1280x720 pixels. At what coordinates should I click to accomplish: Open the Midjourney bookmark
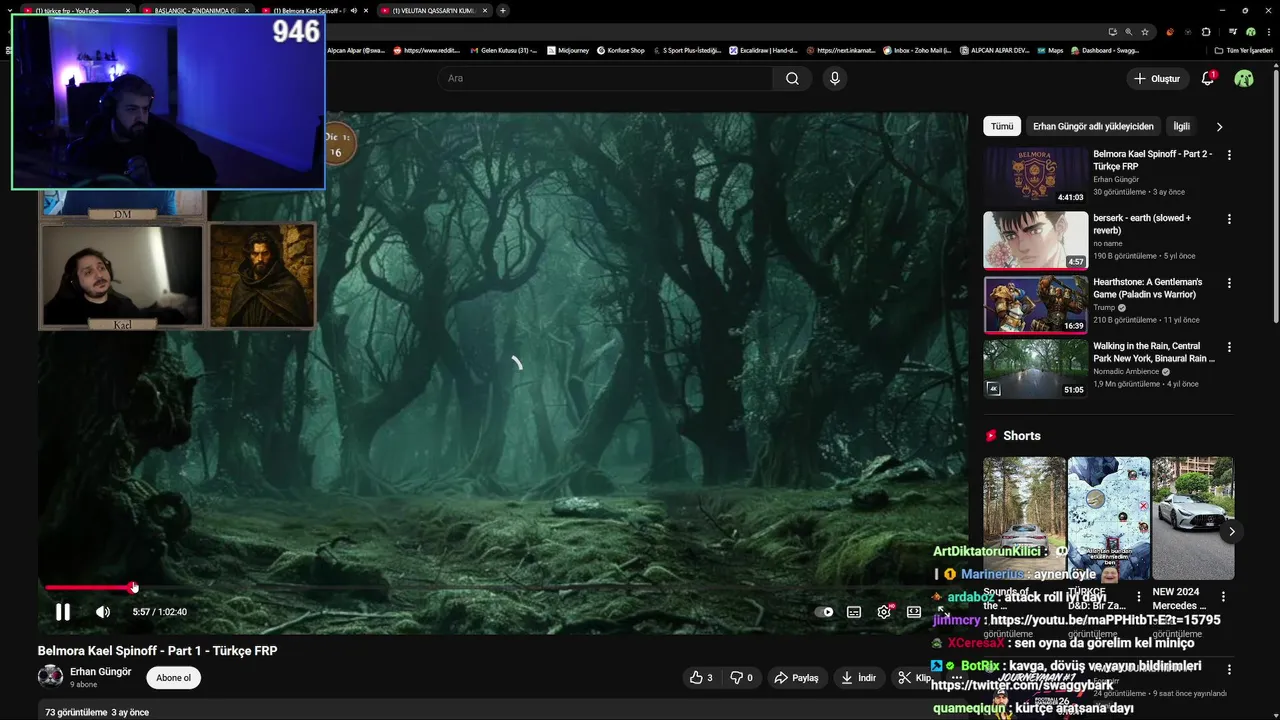click(x=568, y=50)
